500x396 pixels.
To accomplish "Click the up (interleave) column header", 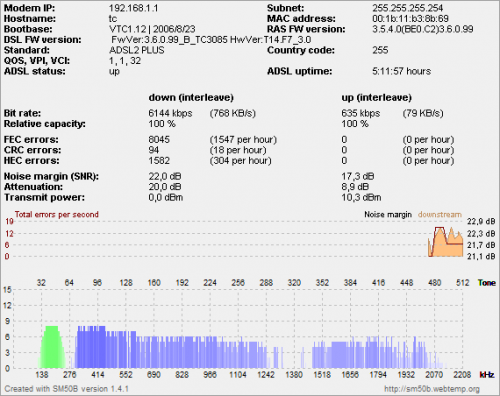I will coord(376,98).
